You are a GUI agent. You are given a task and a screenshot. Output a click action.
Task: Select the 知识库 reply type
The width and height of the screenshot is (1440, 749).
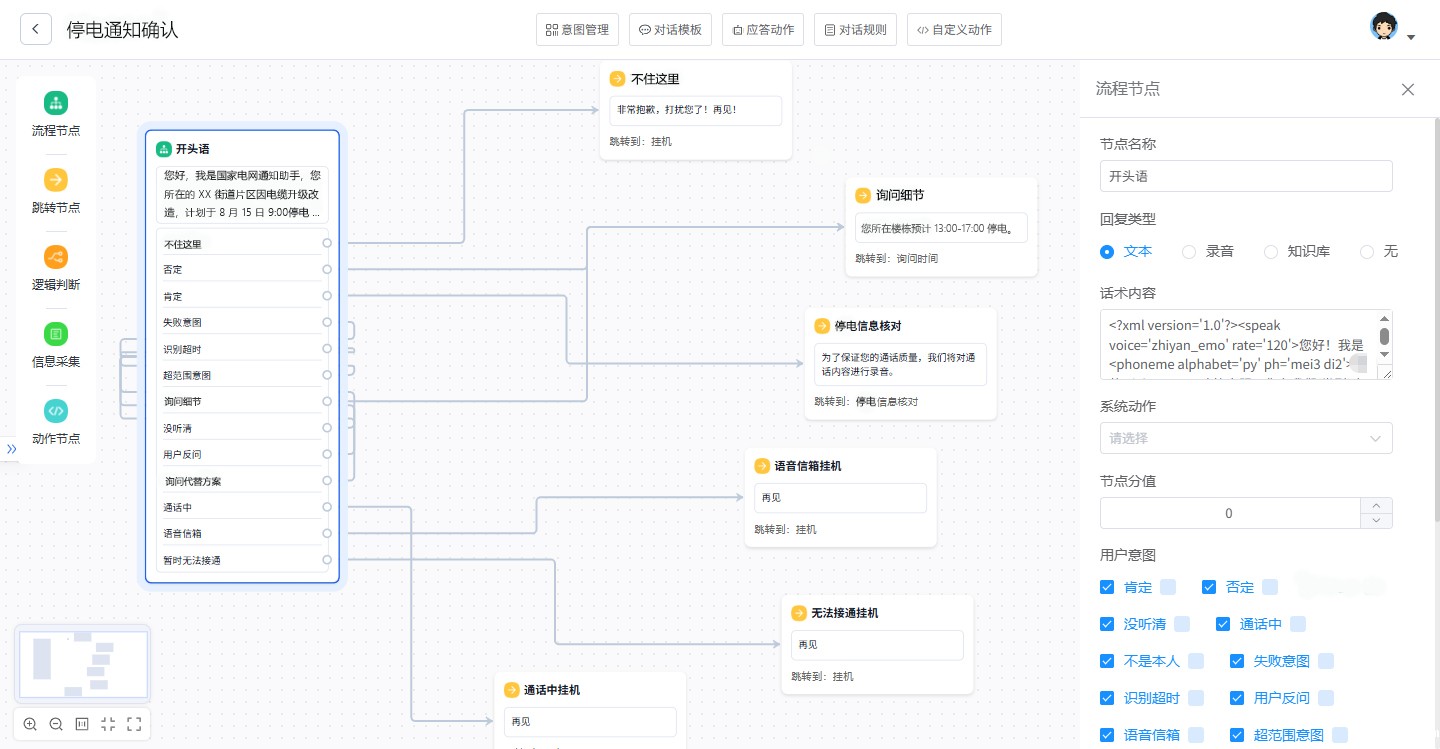pos(1271,252)
